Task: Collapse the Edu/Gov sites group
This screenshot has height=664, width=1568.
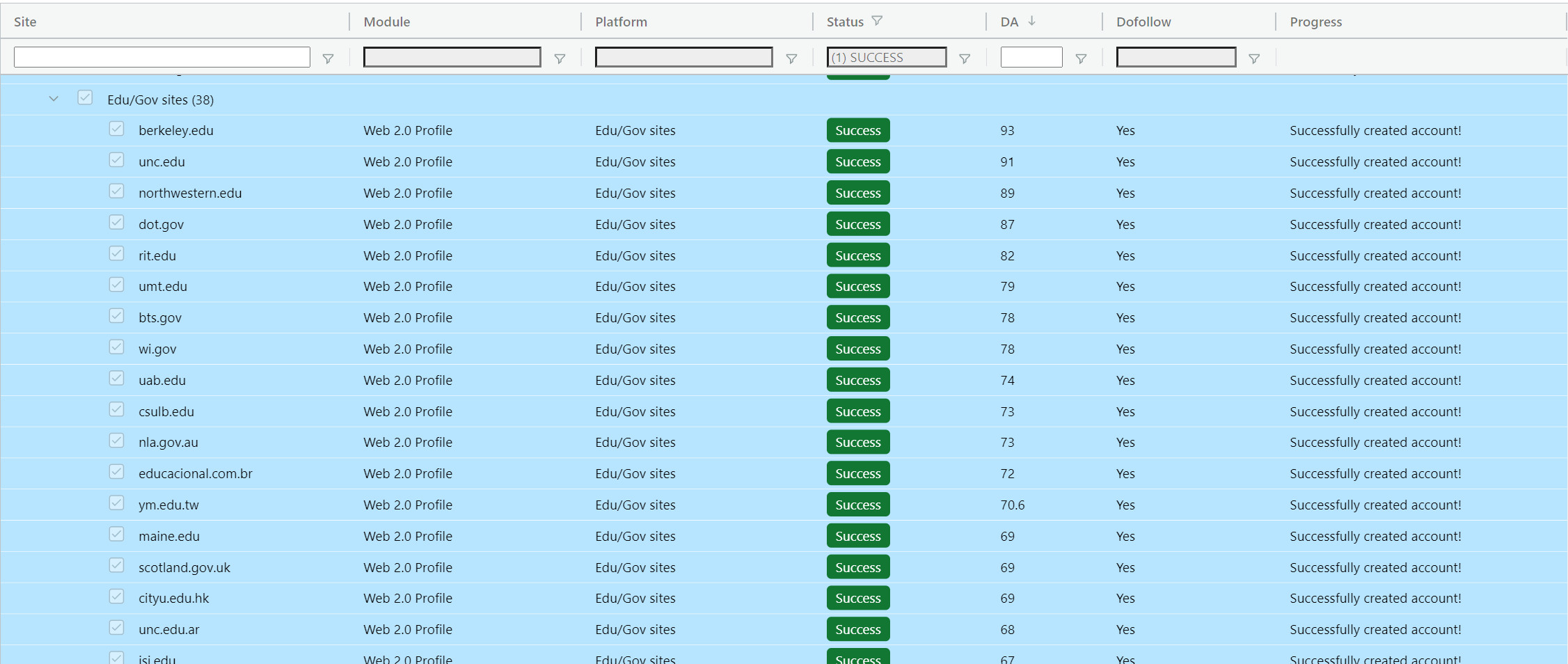Action: point(54,99)
